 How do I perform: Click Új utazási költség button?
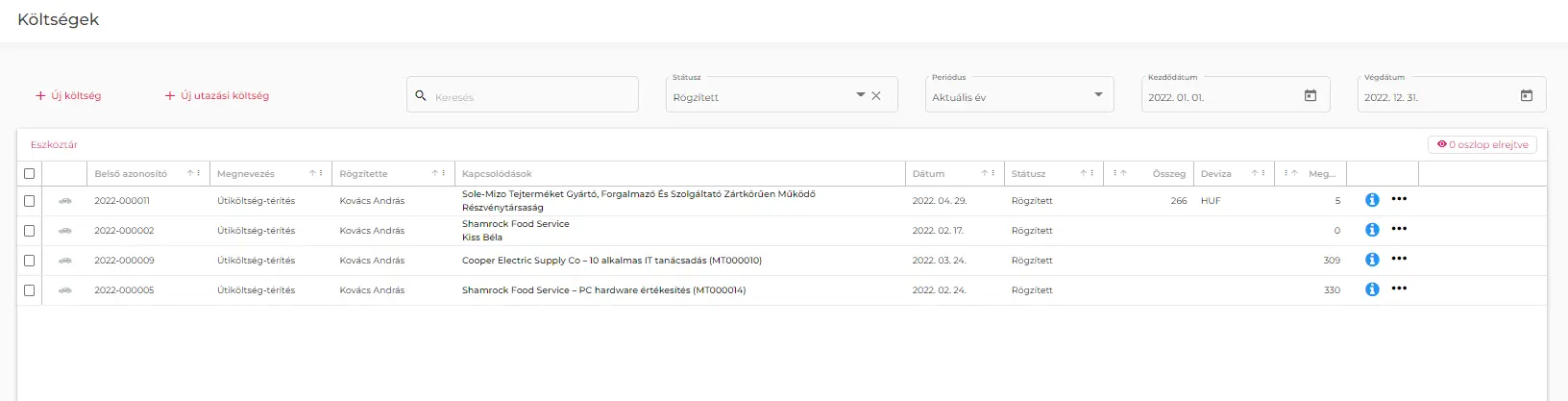click(x=216, y=96)
